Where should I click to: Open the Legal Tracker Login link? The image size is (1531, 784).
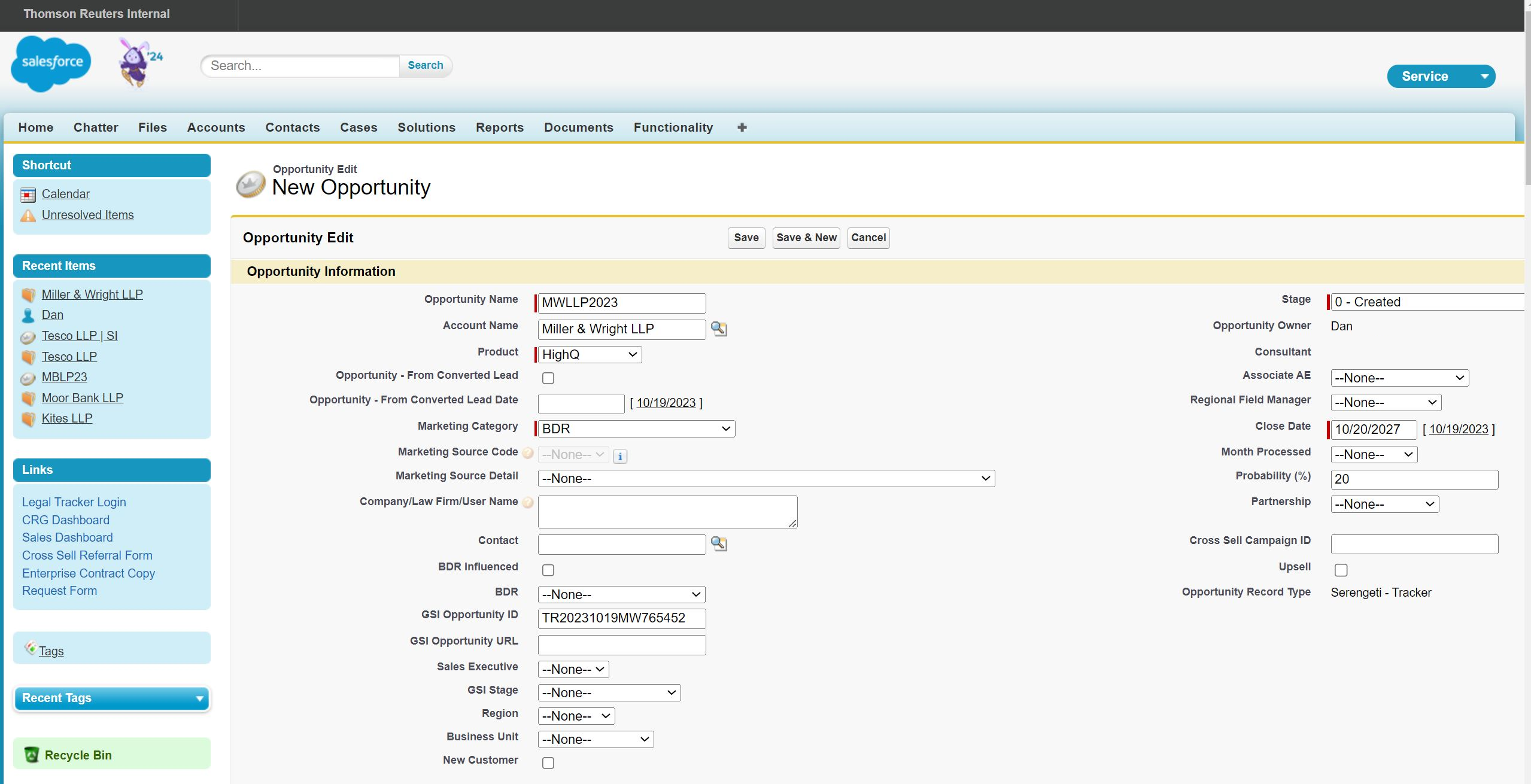[74, 502]
